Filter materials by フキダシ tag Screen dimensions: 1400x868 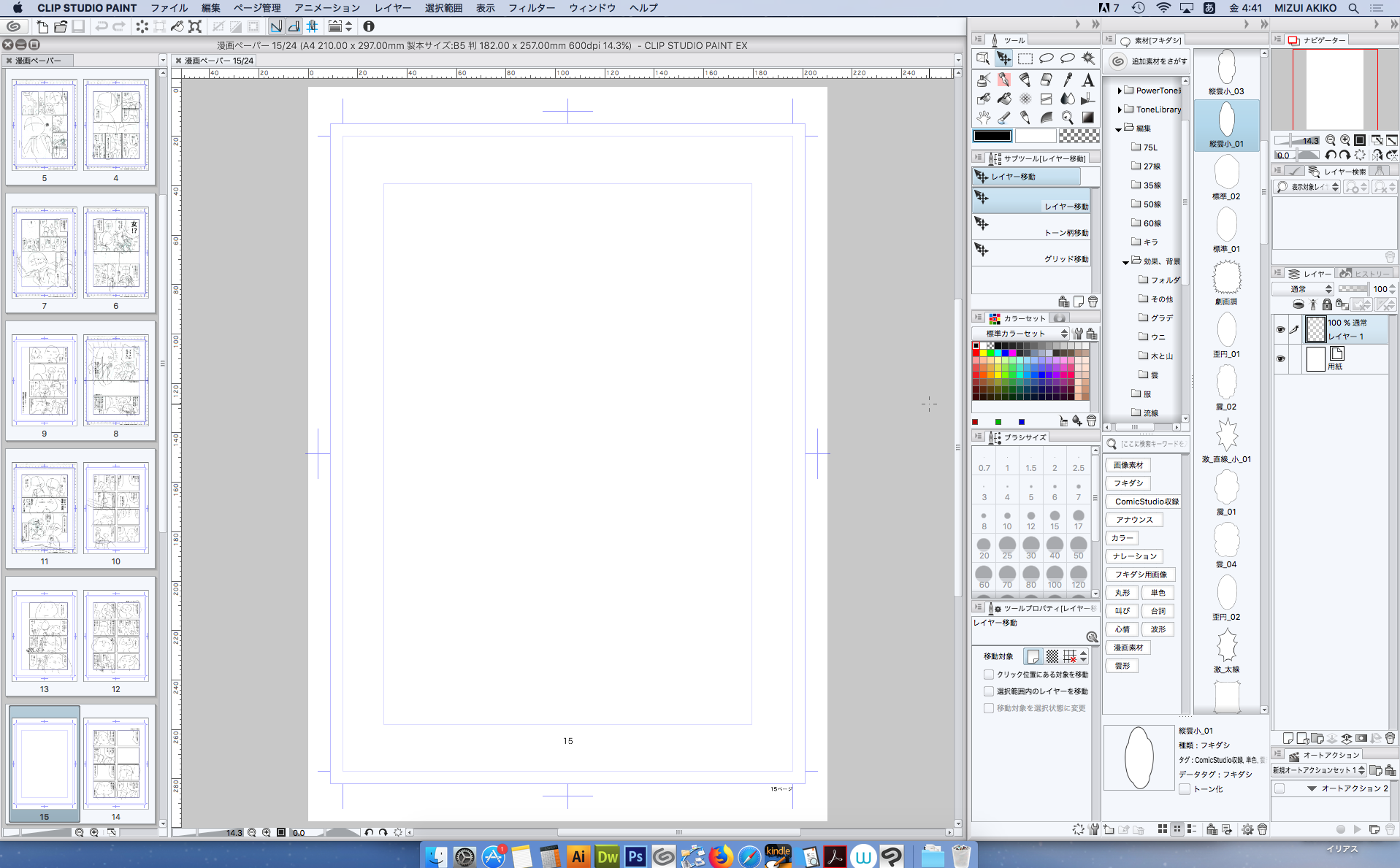click(x=1128, y=483)
